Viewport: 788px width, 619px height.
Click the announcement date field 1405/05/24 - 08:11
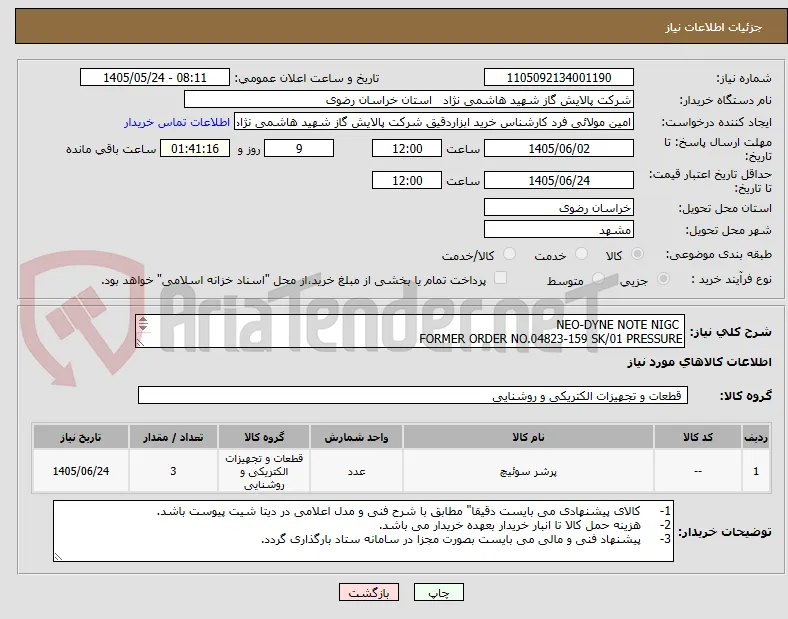pyautogui.click(x=155, y=77)
